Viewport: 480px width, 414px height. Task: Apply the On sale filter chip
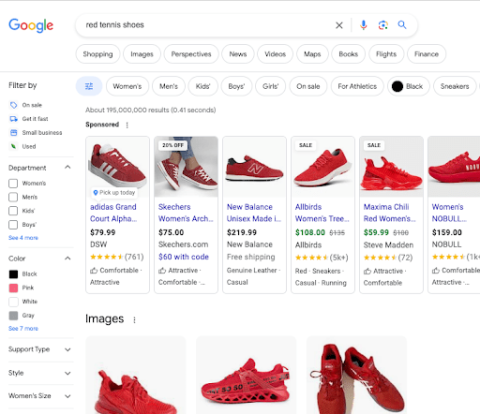click(308, 86)
